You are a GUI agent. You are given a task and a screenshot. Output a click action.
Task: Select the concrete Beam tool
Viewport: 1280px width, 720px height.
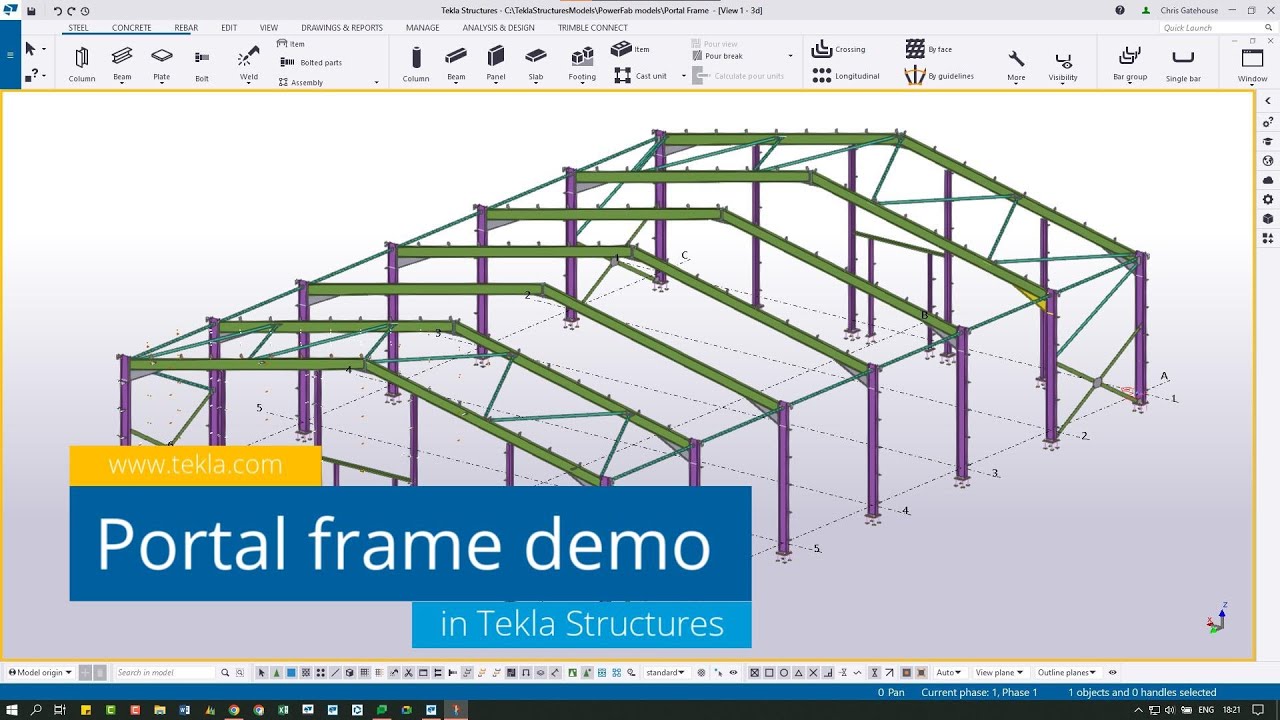(x=456, y=64)
